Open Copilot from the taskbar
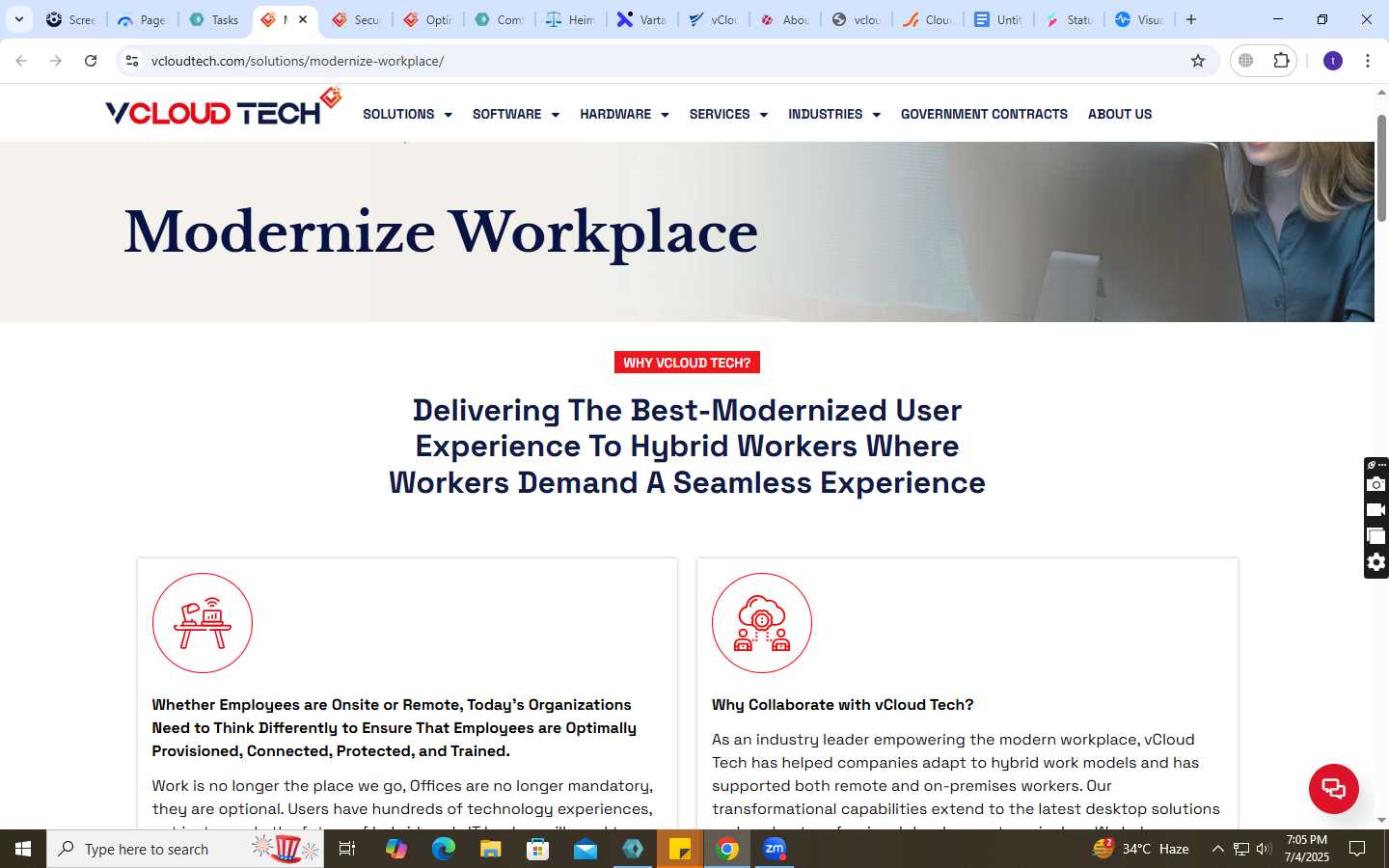The width and height of the screenshot is (1389, 868). coord(396,849)
